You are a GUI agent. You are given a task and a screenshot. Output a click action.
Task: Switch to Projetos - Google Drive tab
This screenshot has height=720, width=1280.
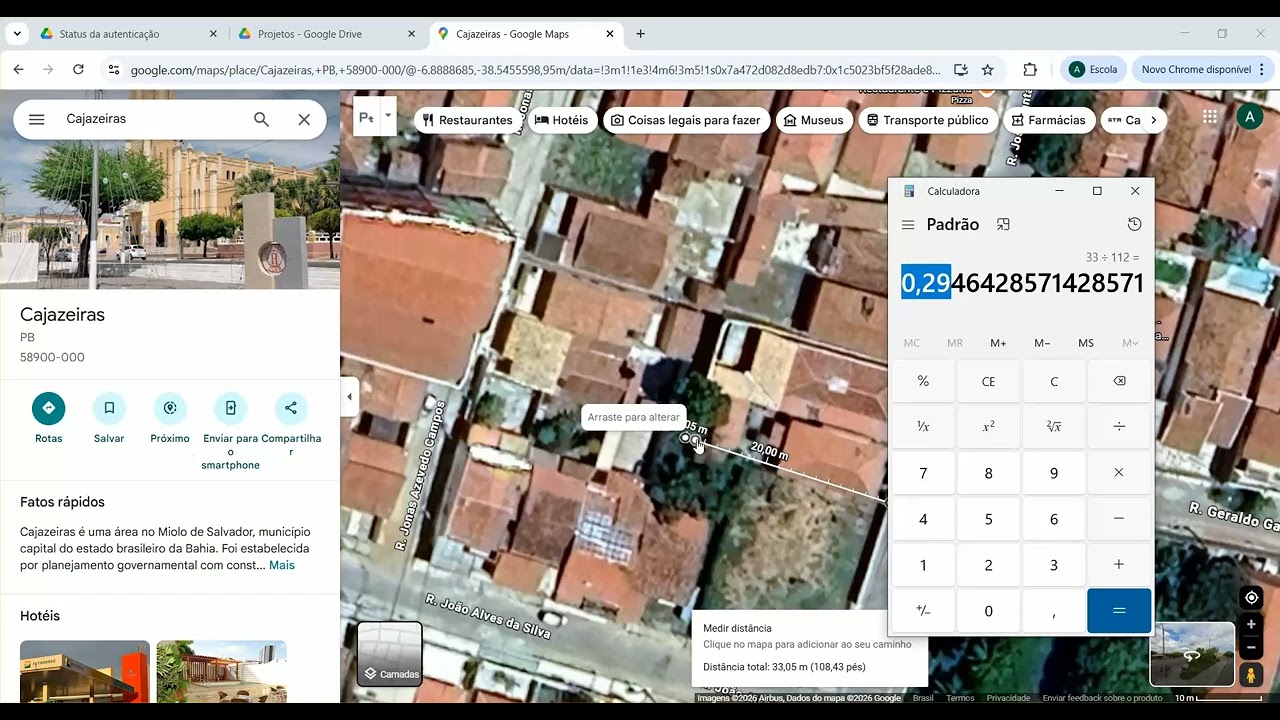[326, 34]
